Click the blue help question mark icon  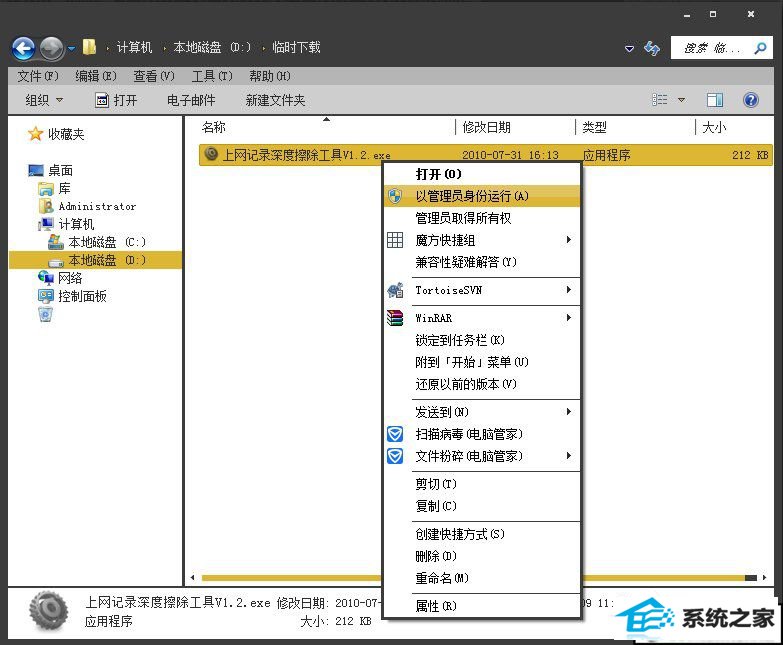click(751, 100)
